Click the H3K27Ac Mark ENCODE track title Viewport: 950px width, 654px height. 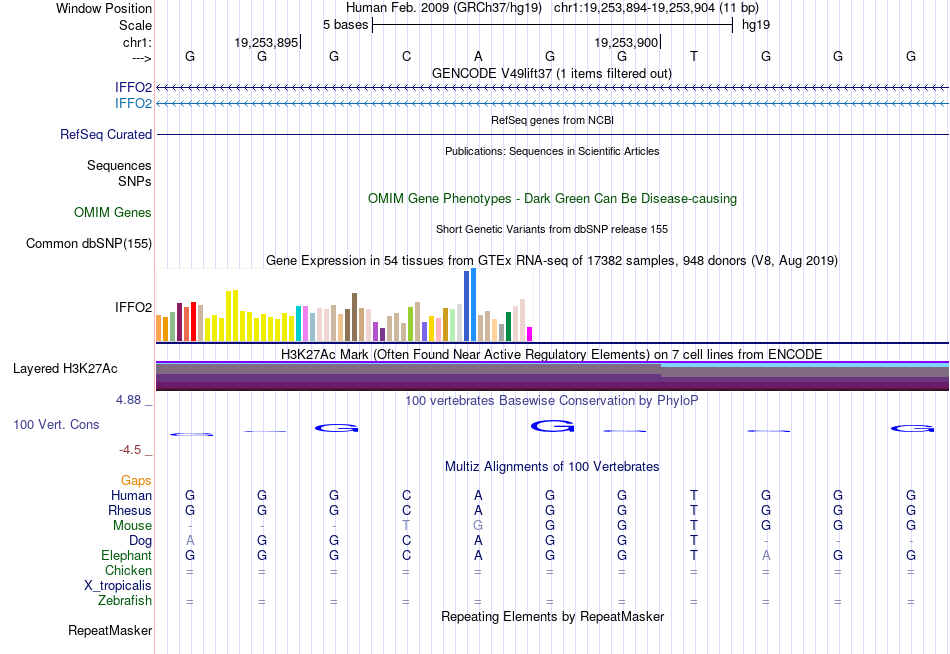coord(552,355)
